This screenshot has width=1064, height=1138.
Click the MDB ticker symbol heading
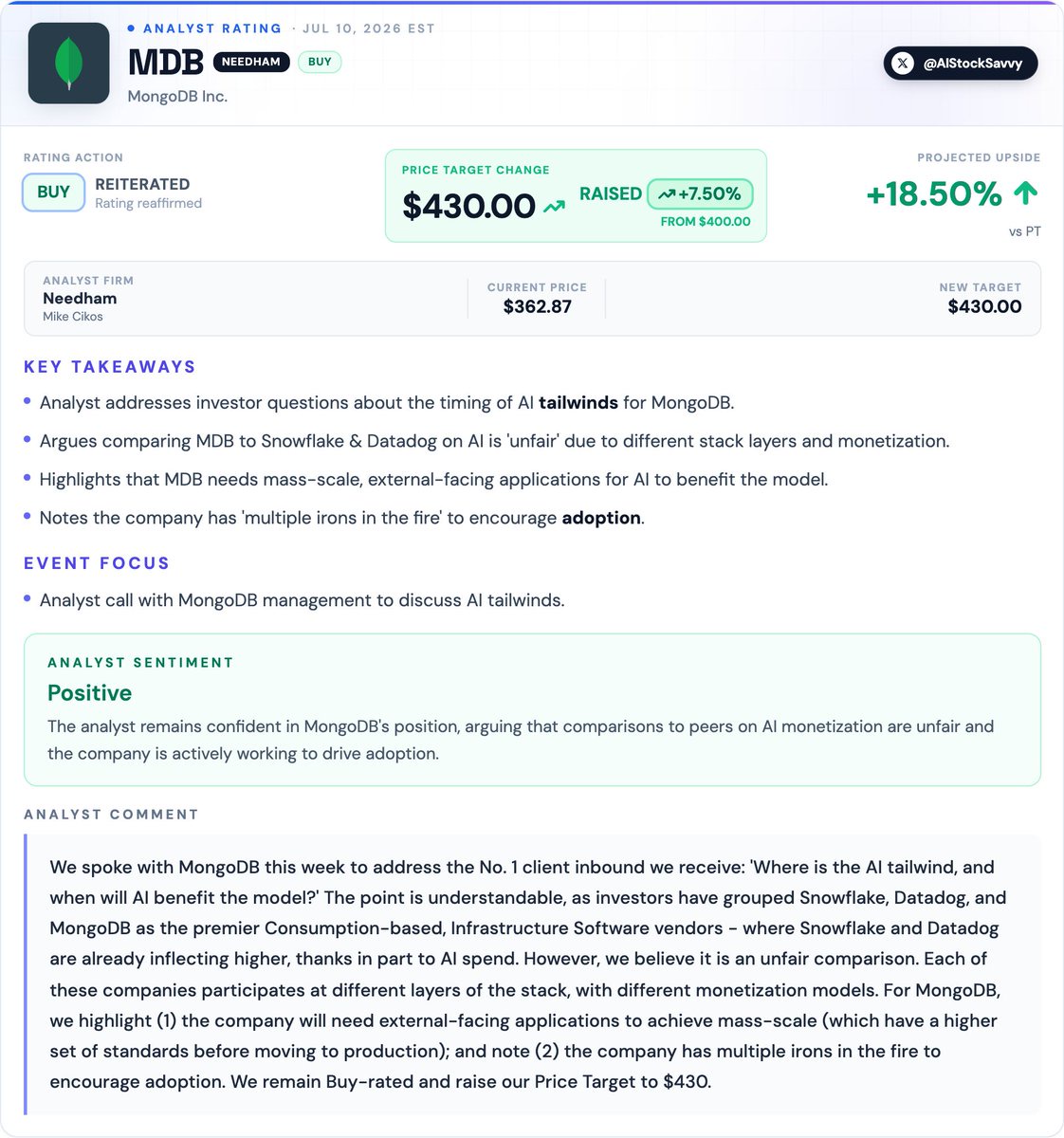[x=166, y=63]
